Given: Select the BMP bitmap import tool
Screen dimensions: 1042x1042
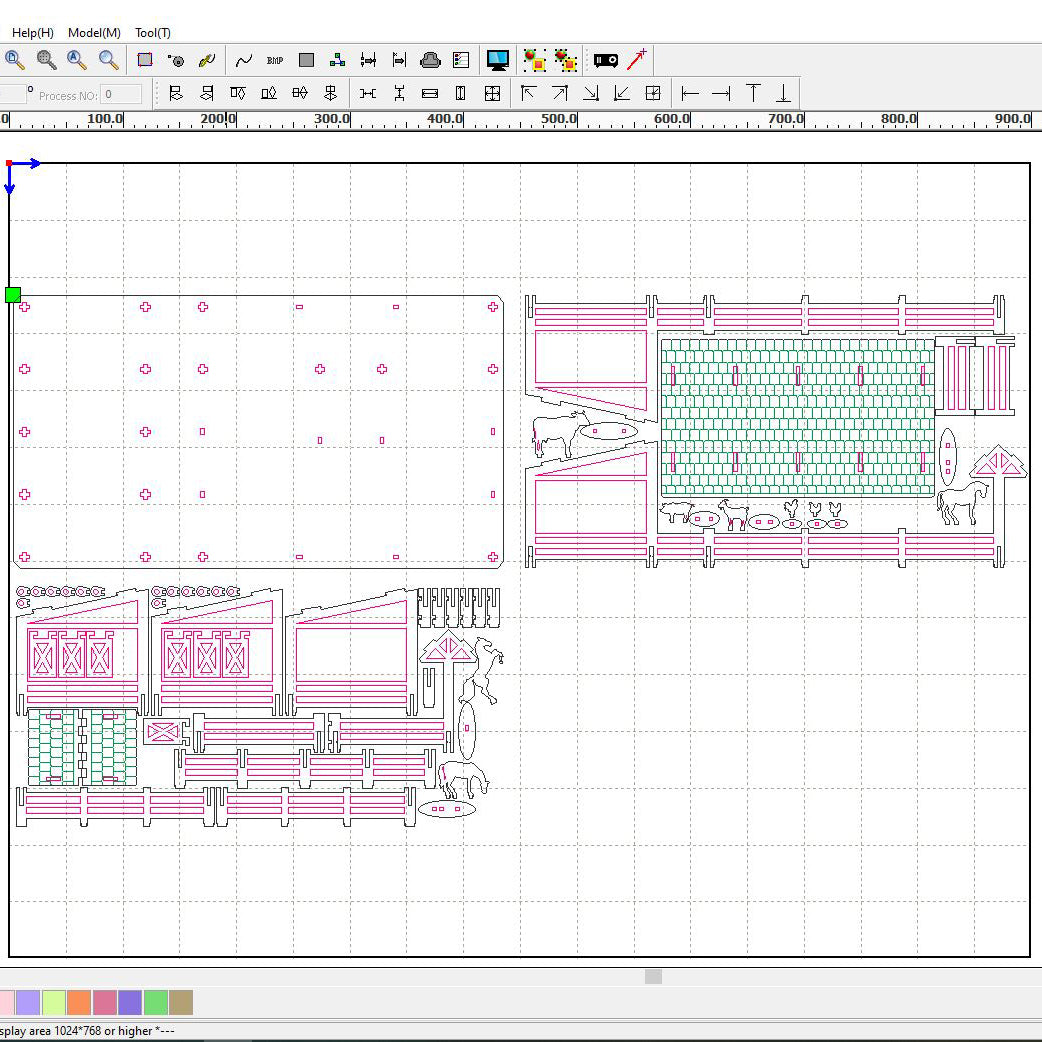Looking at the screenshot, I should click(274, 60).
